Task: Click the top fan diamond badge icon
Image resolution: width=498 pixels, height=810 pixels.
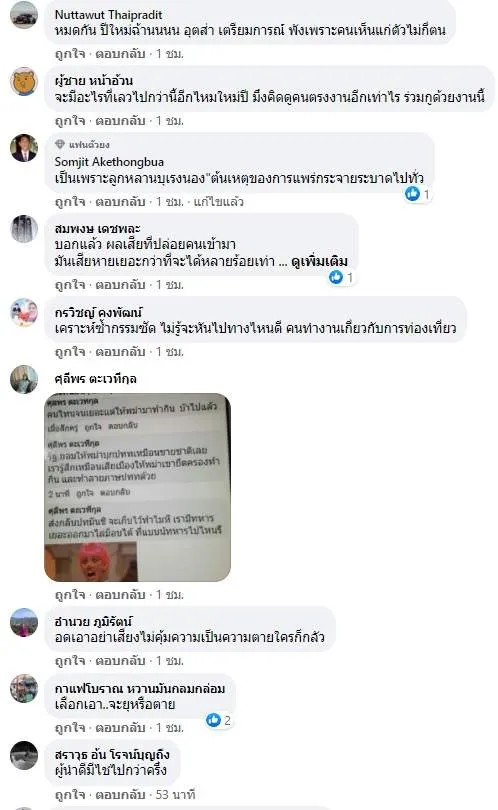Action: coord(60,144)
